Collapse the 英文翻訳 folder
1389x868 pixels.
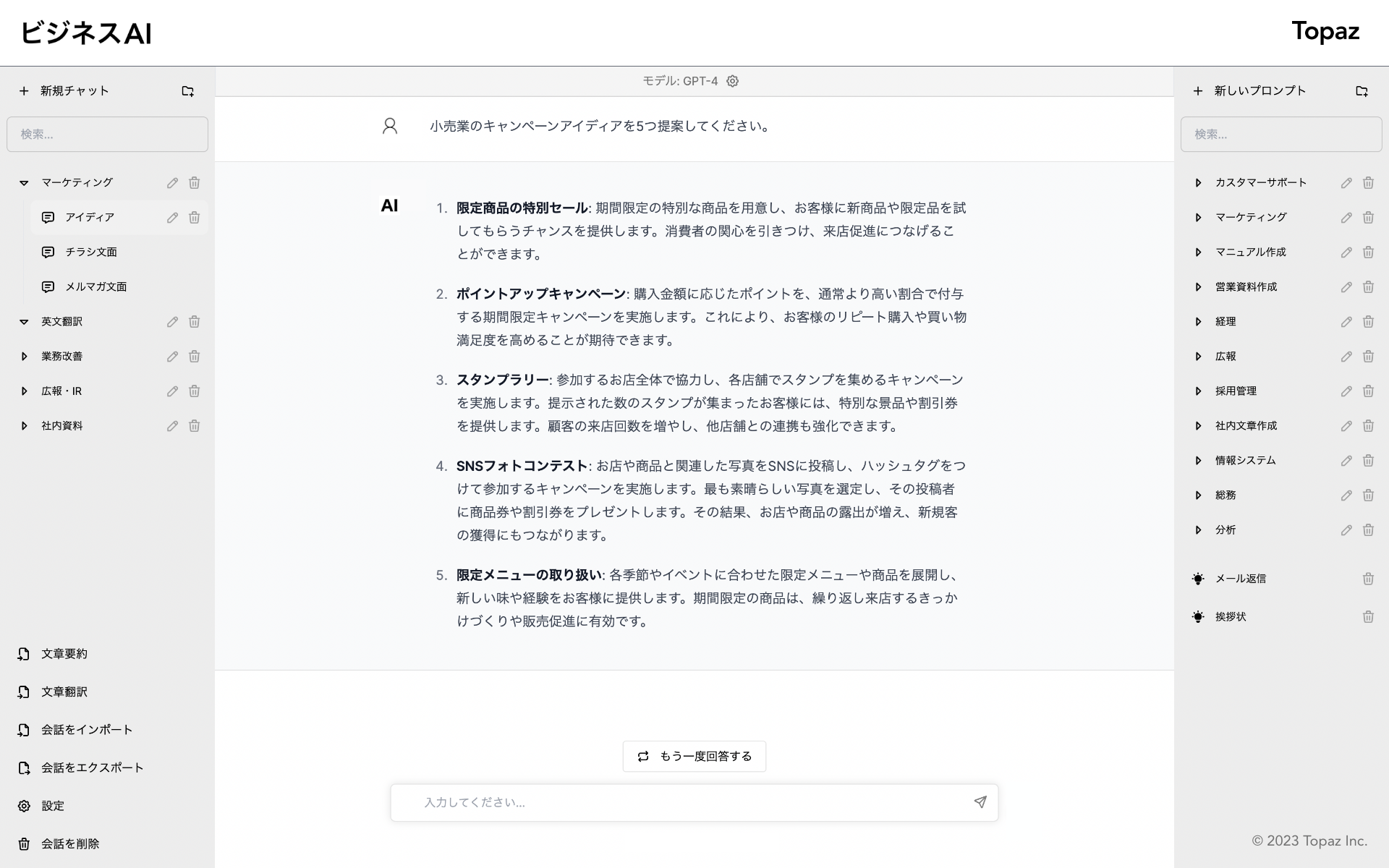pyautogui.click(x=24, y=322)
